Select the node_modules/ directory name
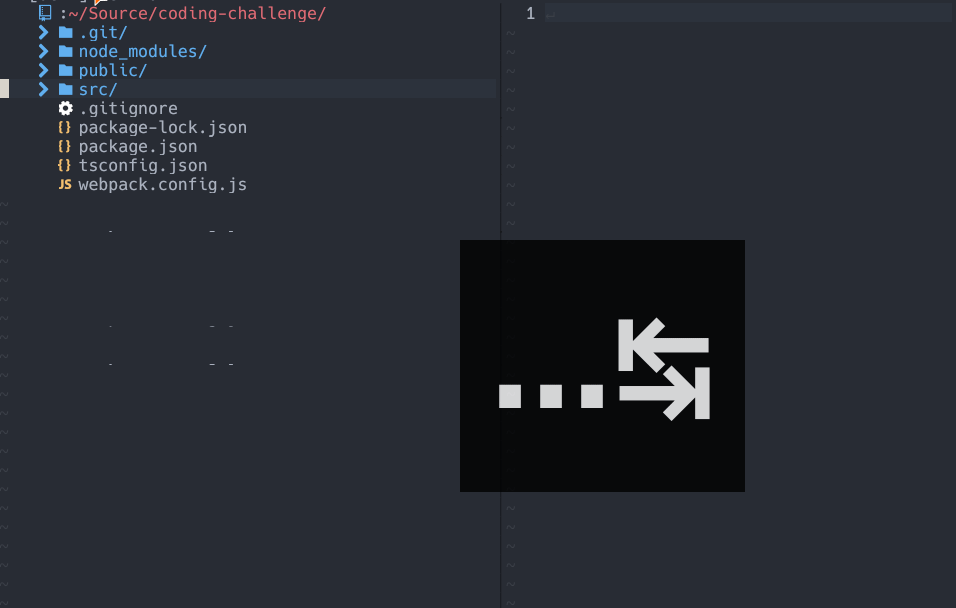This screenshot has width=956, height=608. tap(143, 51)
